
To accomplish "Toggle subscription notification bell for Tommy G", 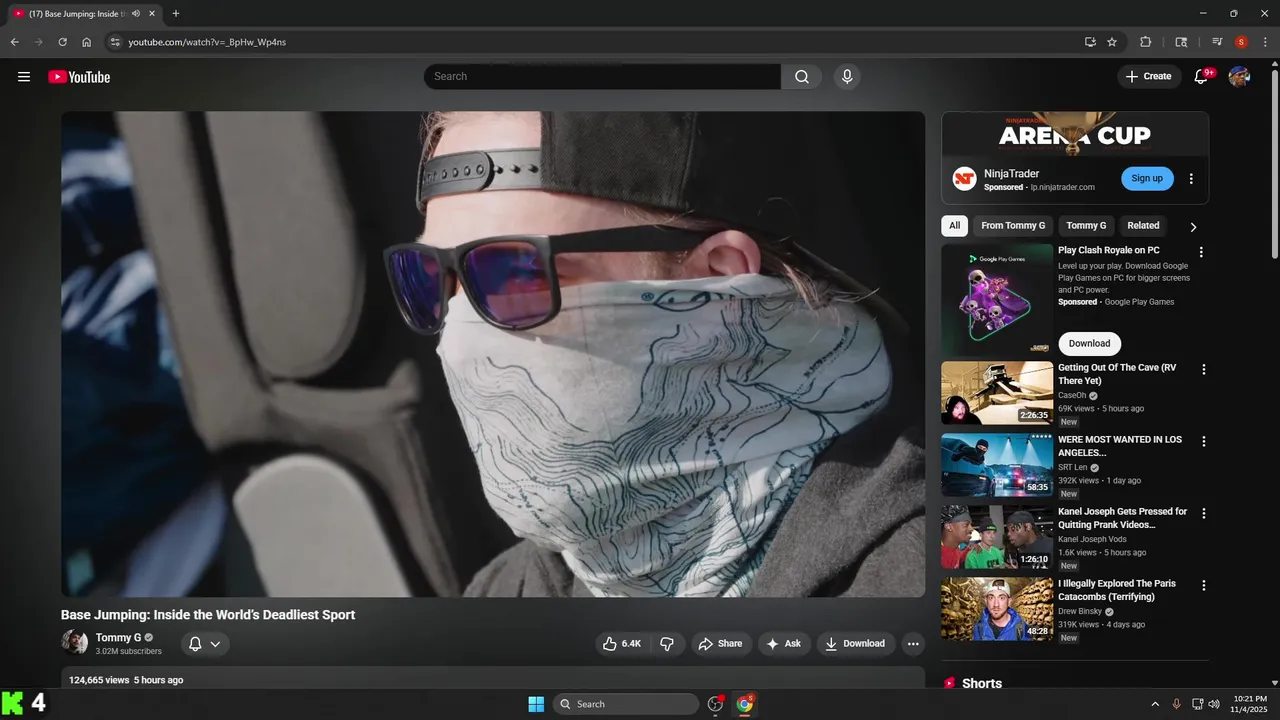I will point(205,644).
